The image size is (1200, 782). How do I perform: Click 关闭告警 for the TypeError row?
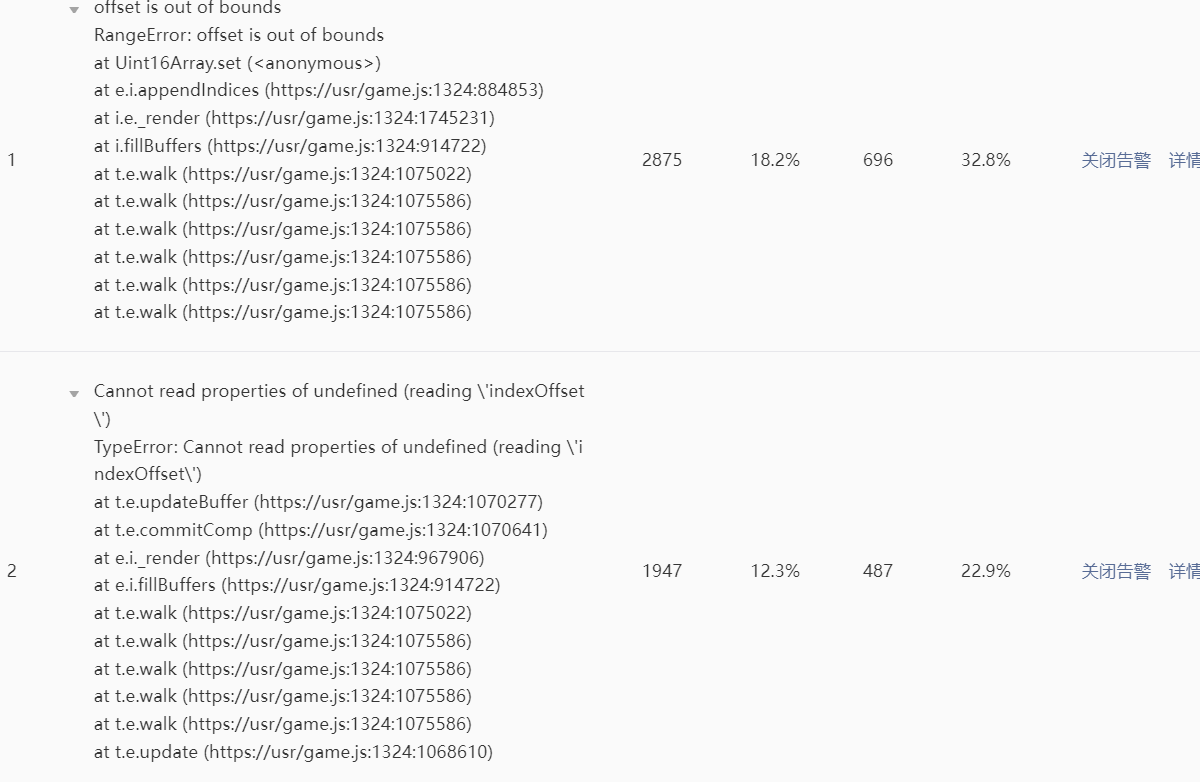[x=1115, y=571]
